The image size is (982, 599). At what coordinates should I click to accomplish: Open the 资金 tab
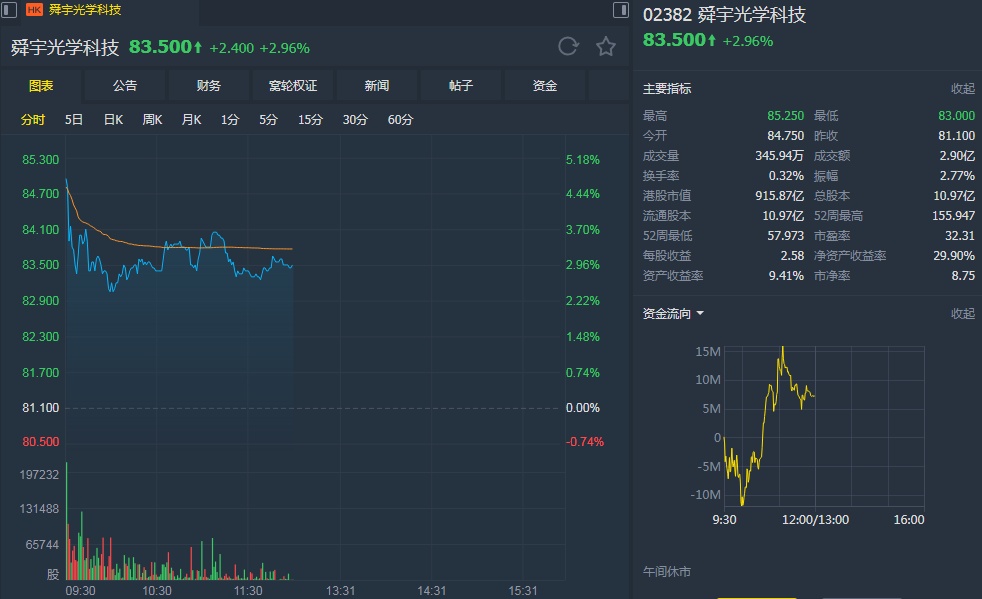545,86
